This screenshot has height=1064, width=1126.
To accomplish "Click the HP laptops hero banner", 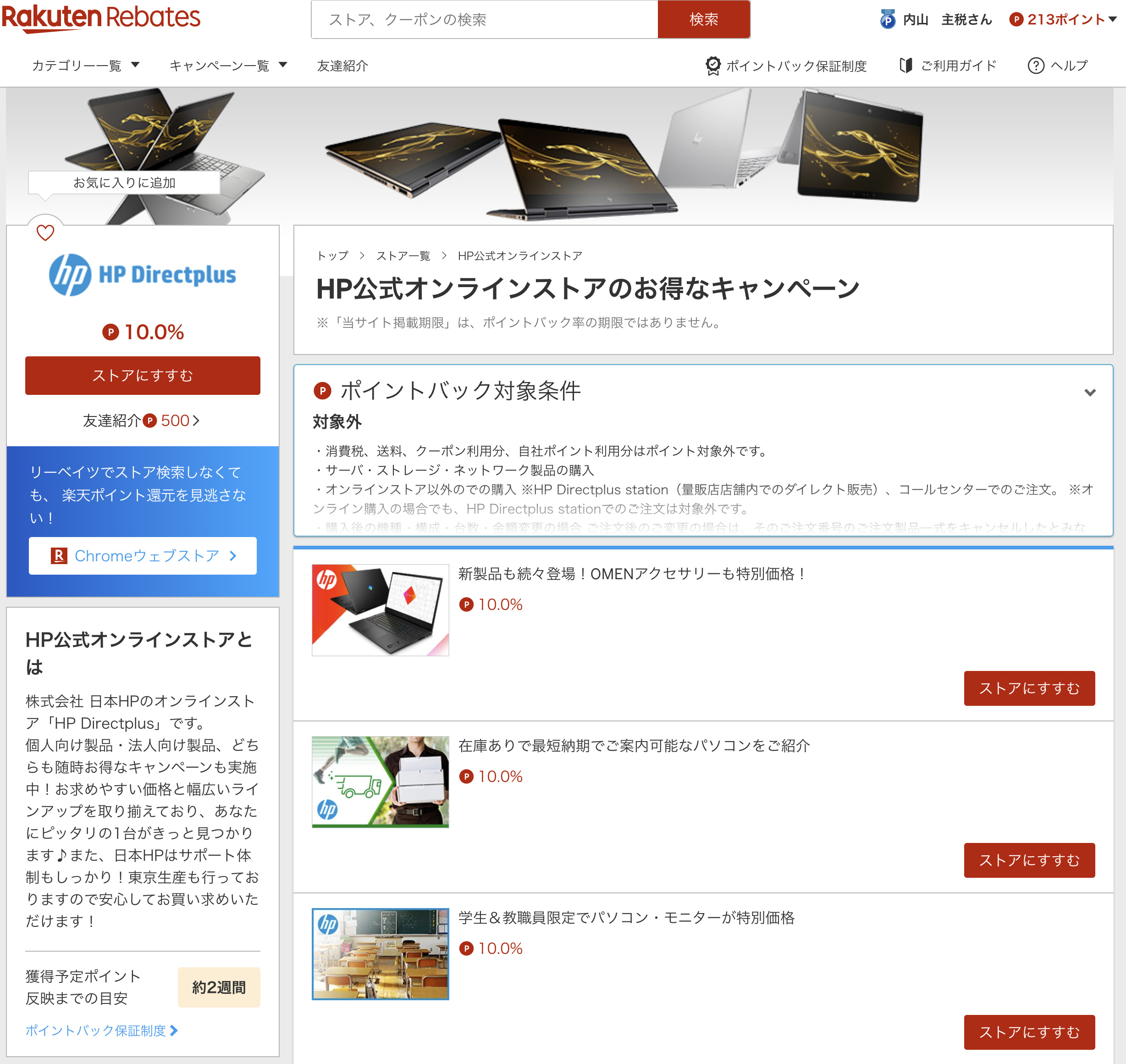I will [x=560, y=156].
